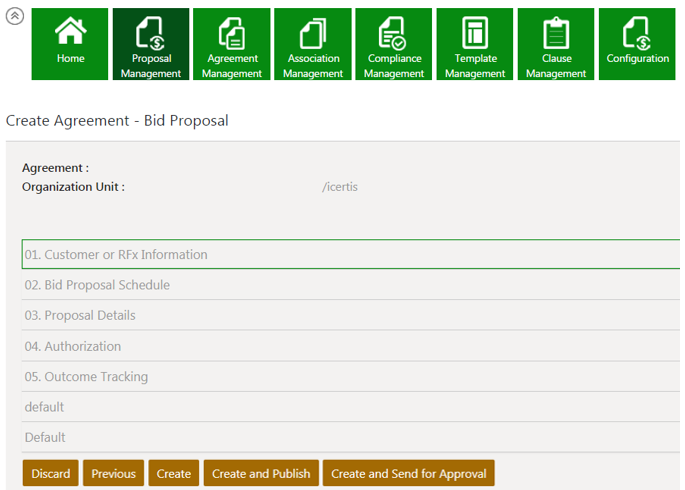
Task: Open the Configuration tile
Action: coord(637,44)
